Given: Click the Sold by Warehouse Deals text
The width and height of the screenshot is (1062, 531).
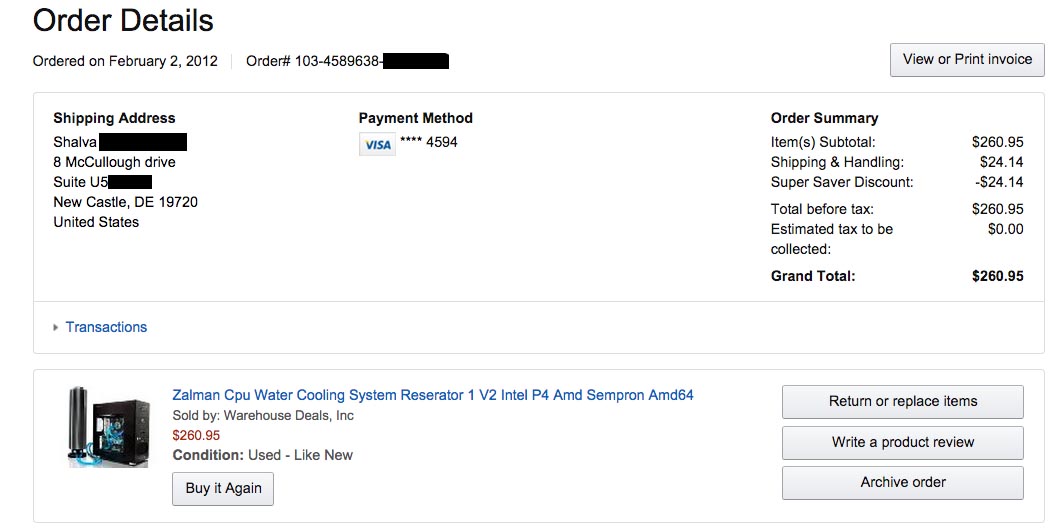Looking at the screenshot, I should point(263,415).
